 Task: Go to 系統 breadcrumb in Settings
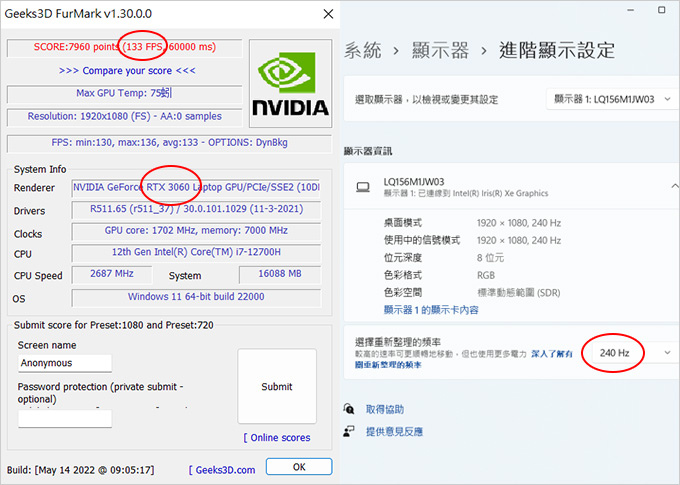[363, 50]
